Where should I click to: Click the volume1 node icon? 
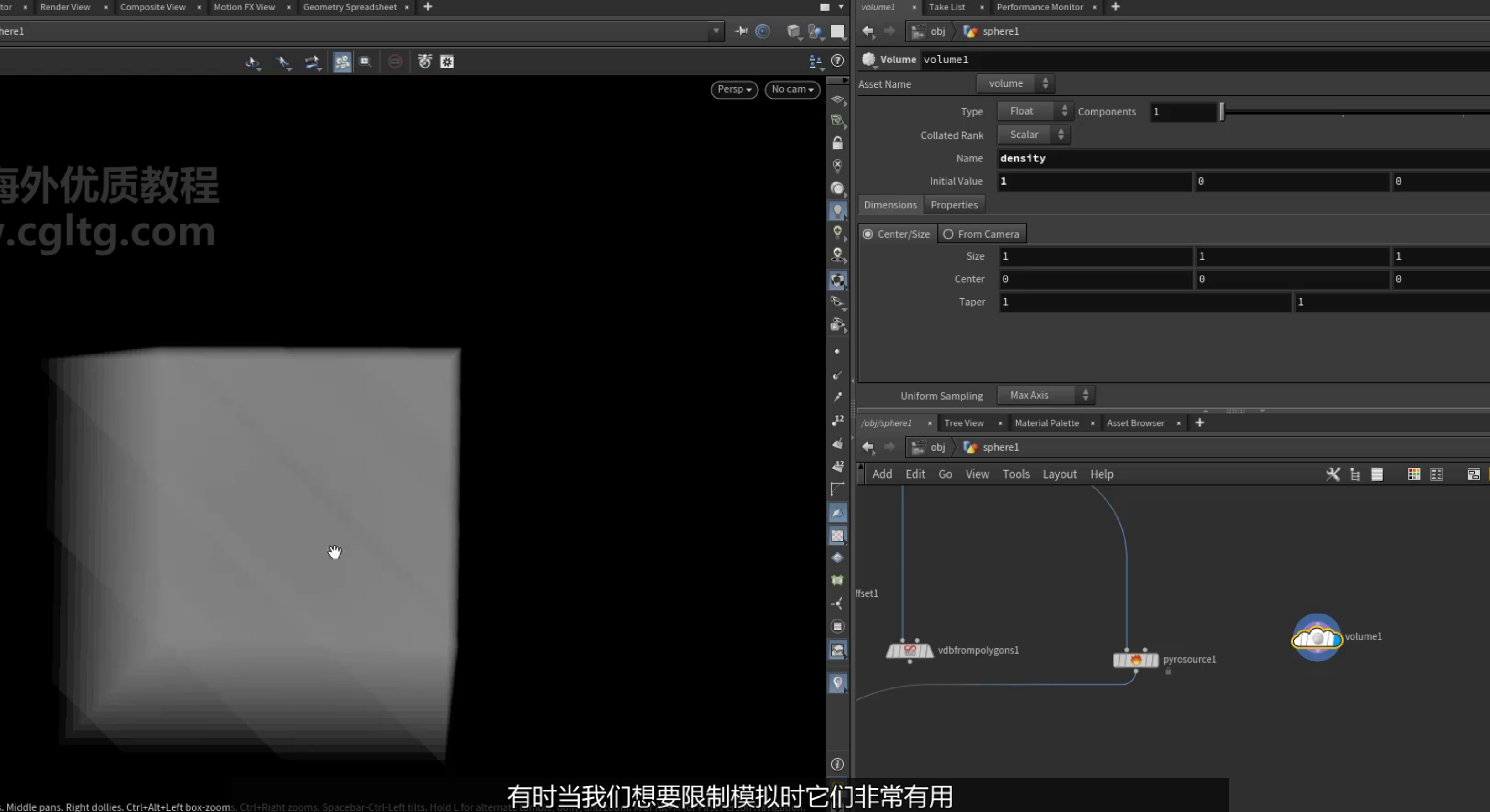pos(1317,637)
